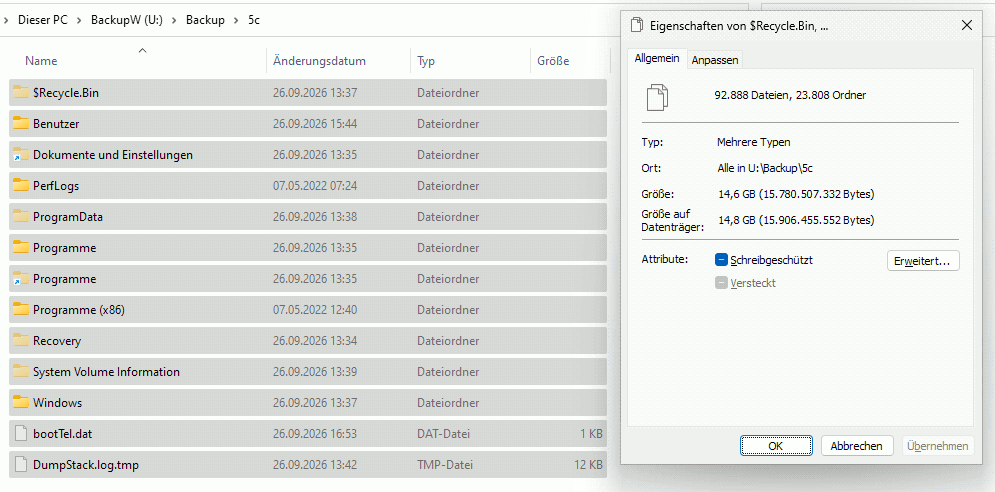Click the document icon in properties title bar
995x492 pixels.
click(636, 25)
